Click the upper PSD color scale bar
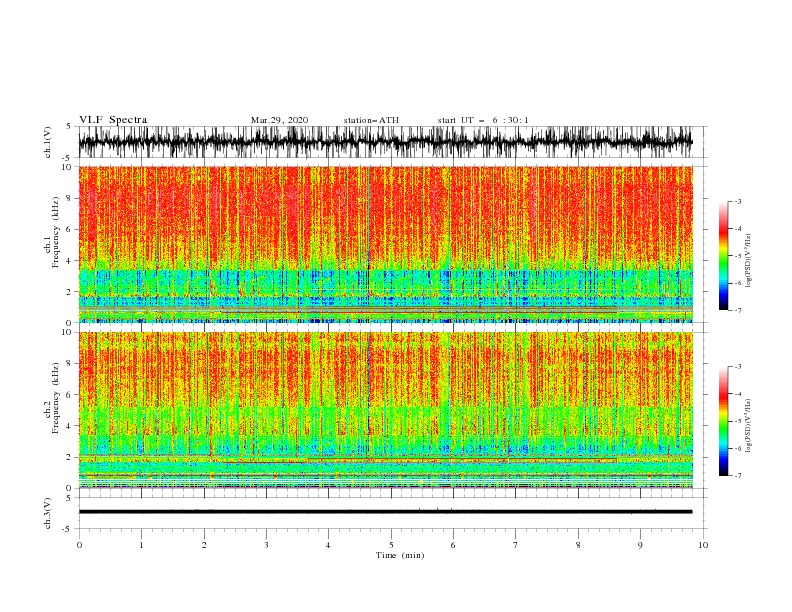 point(723,256)
